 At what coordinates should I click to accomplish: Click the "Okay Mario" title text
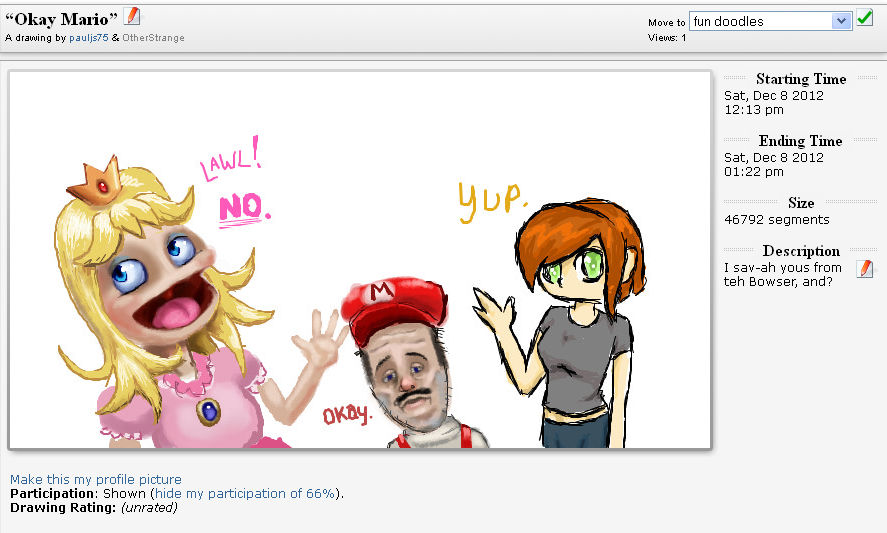(62, 19)
